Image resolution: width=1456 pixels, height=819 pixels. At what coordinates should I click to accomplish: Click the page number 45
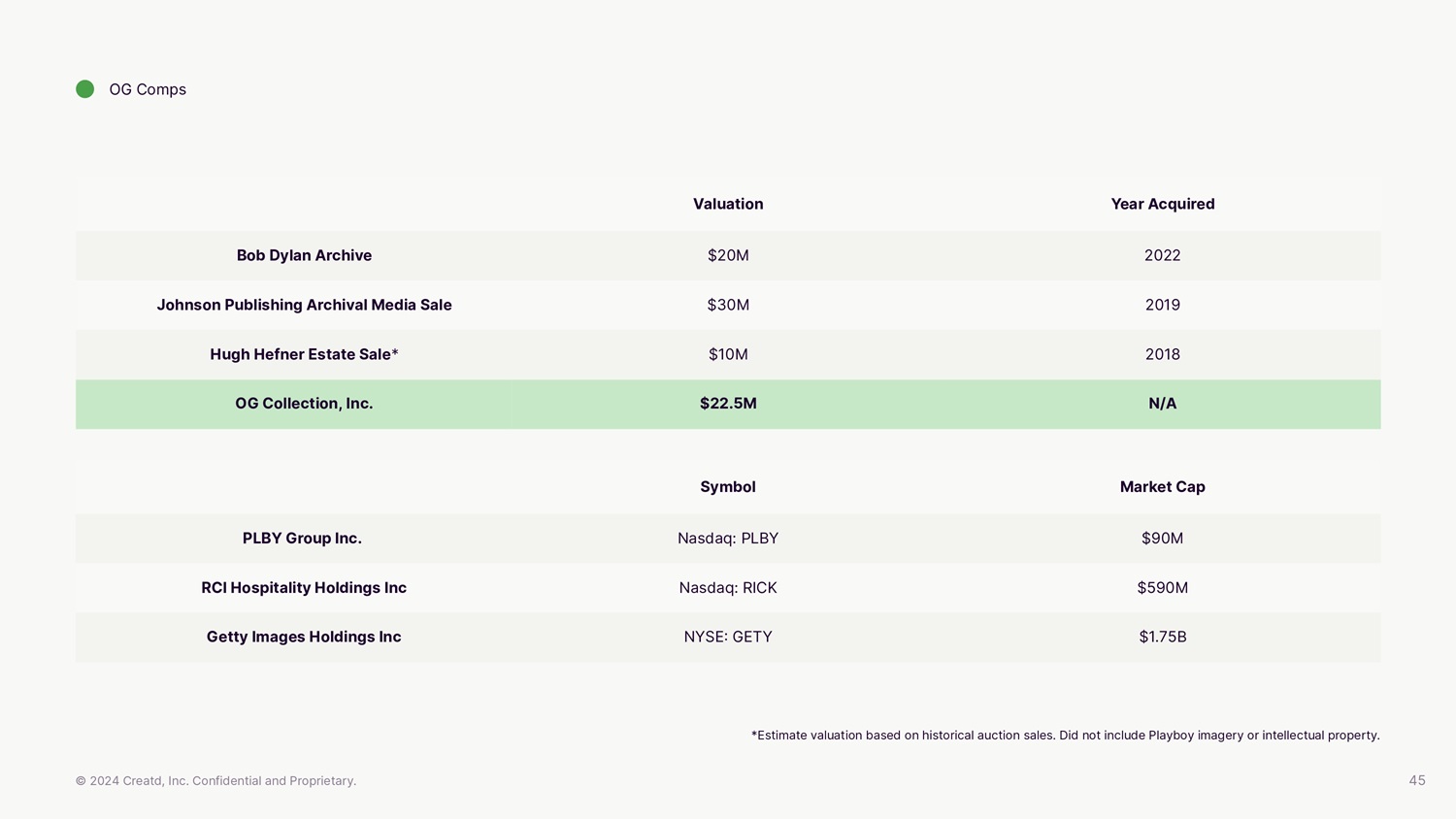click(x=1417, y=780)
